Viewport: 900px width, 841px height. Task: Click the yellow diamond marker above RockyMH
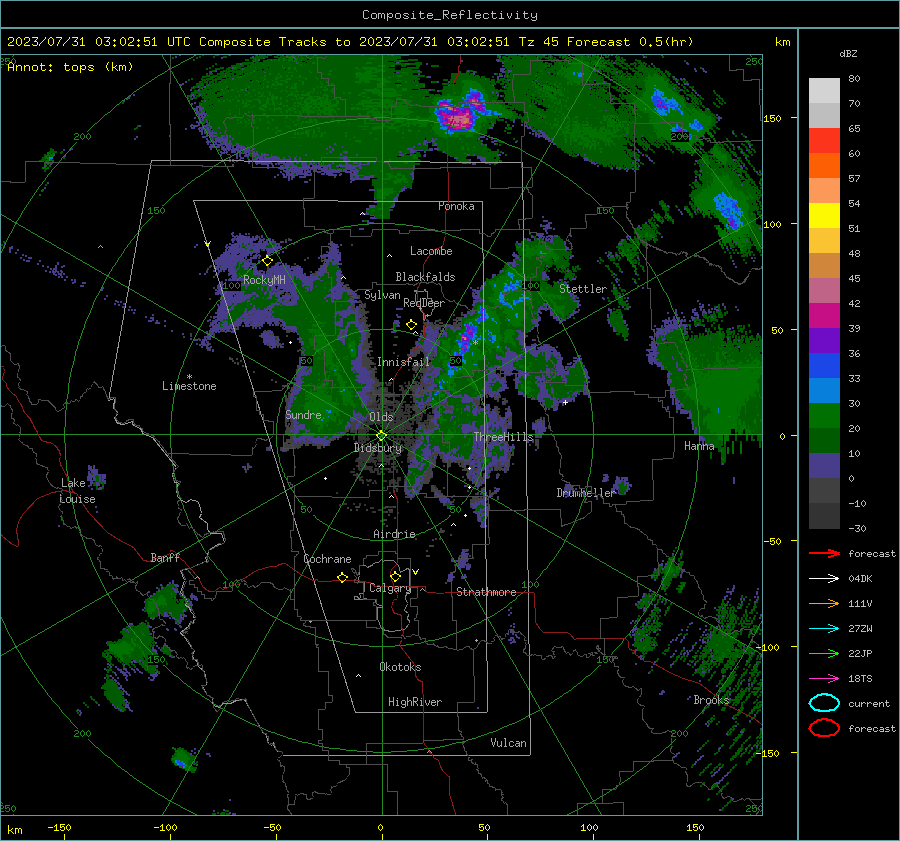(267, 261)
